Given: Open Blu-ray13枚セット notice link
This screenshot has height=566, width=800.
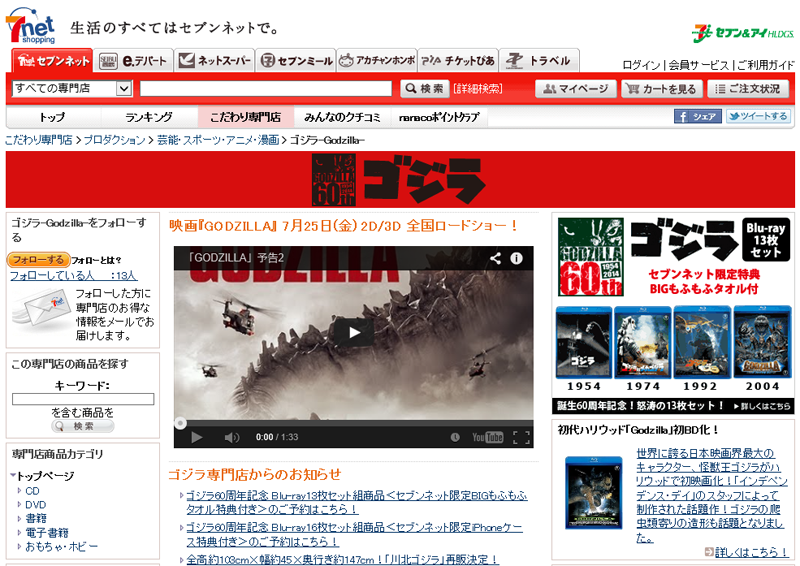Looking at the screenshot, I should pyautogui.click(x=357, y=502).
